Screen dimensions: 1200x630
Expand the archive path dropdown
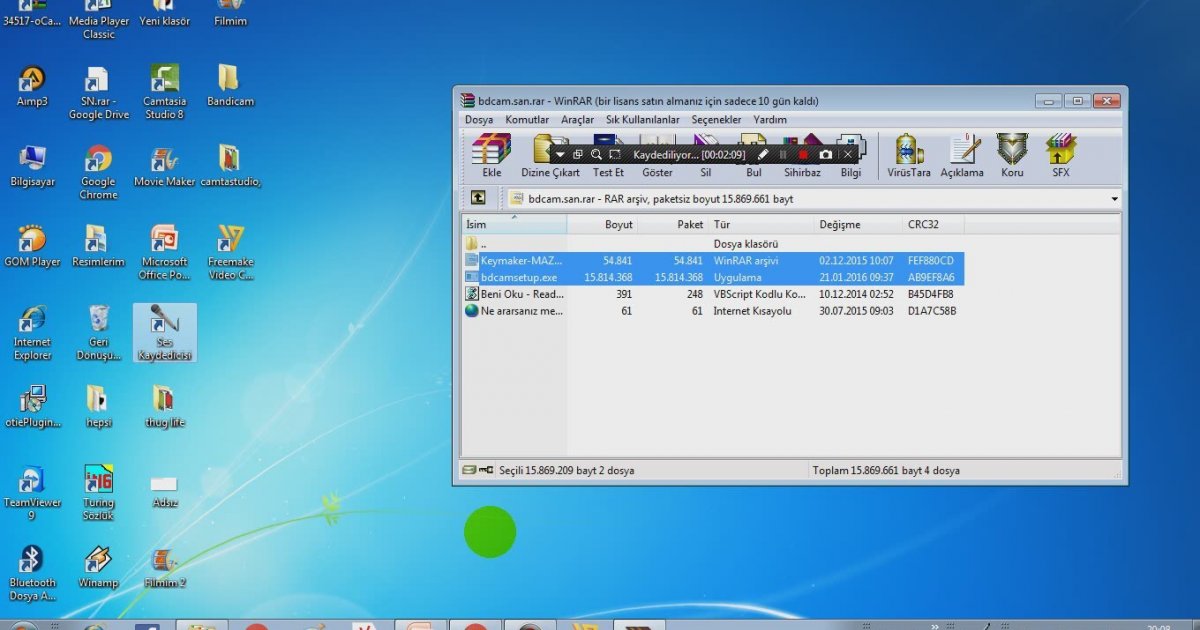(1114, 199)
